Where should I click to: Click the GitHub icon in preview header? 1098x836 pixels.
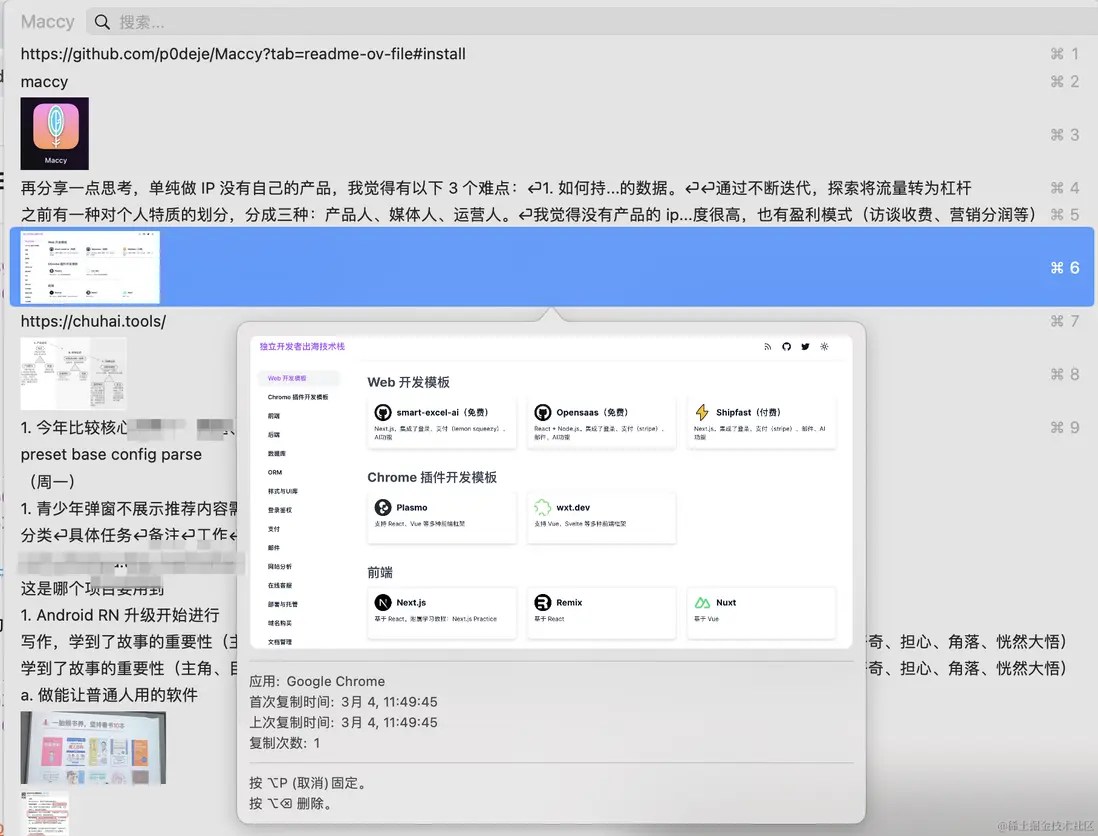786,347
